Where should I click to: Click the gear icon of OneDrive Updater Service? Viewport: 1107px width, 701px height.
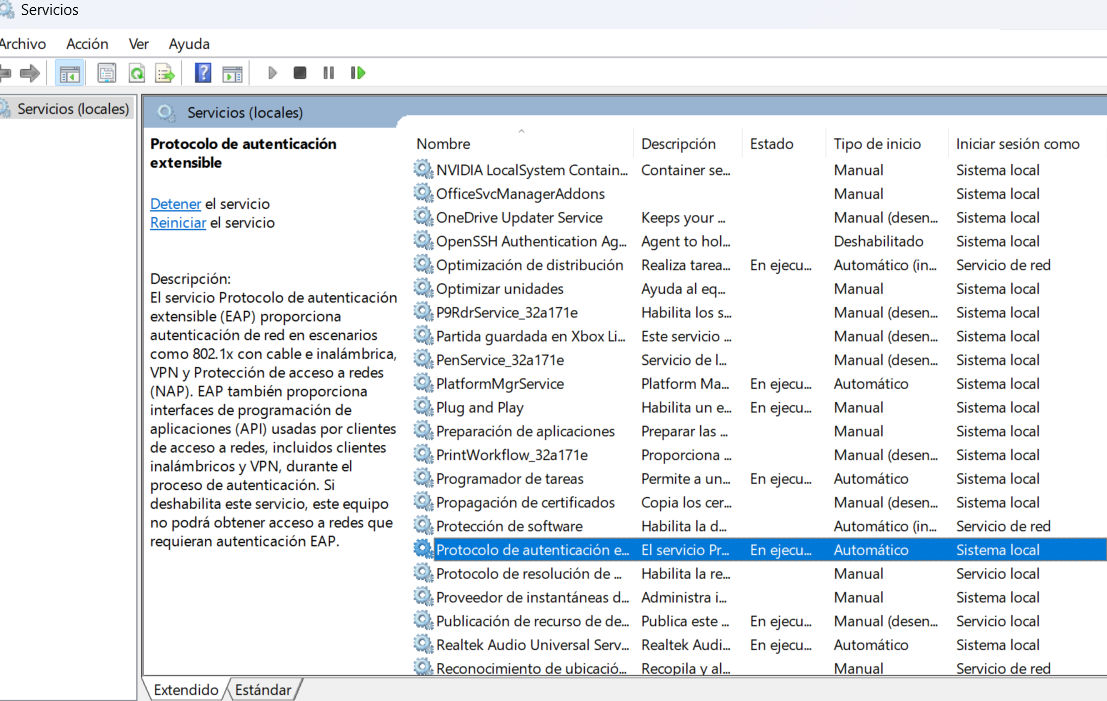tap(423, 217)
